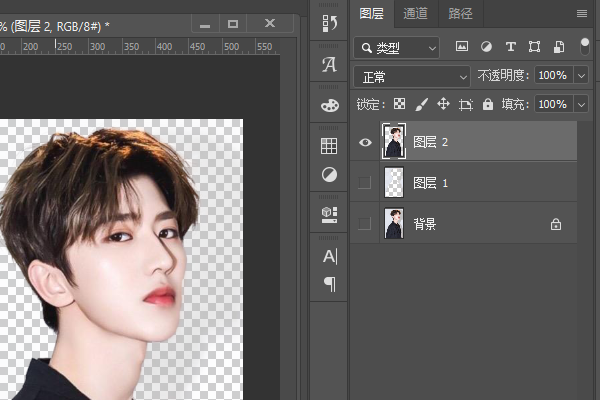600x400 pixels.
Task: Open the Adjustments panel icon
Action: [329, 175]
